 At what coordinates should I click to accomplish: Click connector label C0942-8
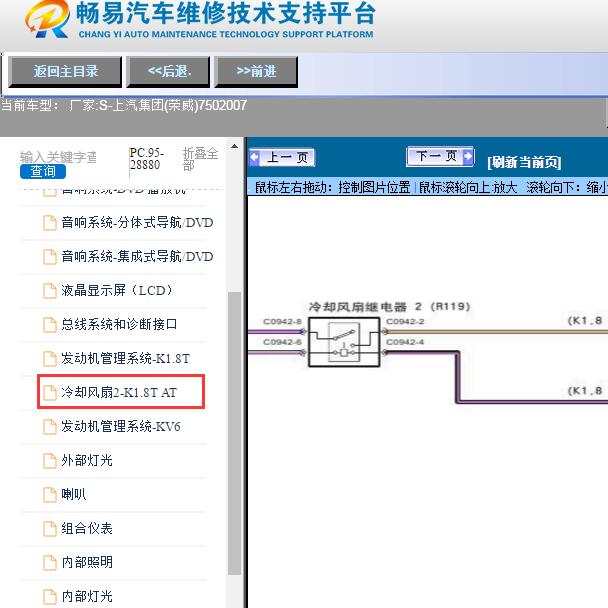(x=282, y=321)
